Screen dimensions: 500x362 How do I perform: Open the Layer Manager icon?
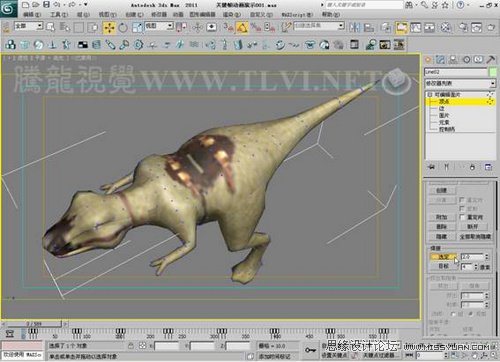tap(386, 27)
